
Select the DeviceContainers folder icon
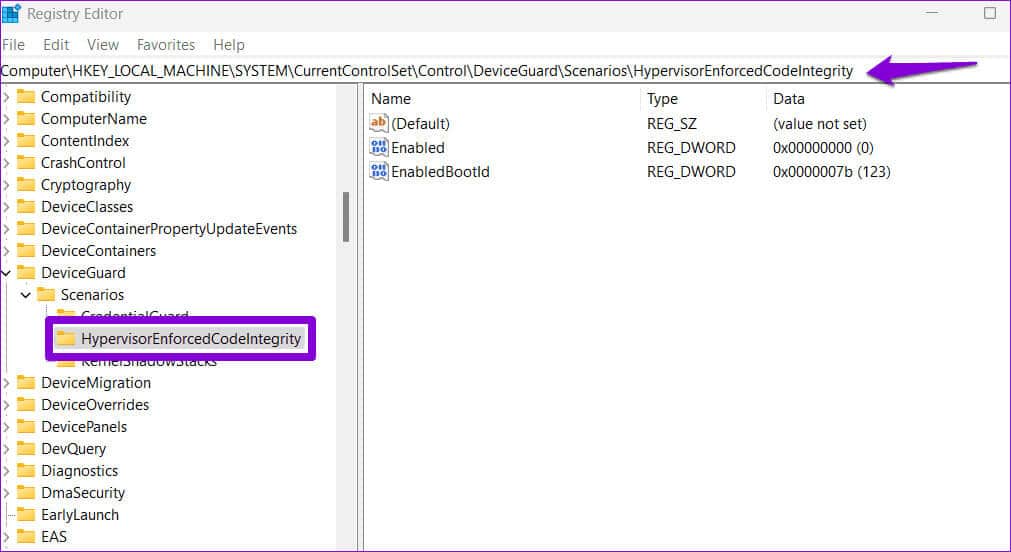point(26,251)
